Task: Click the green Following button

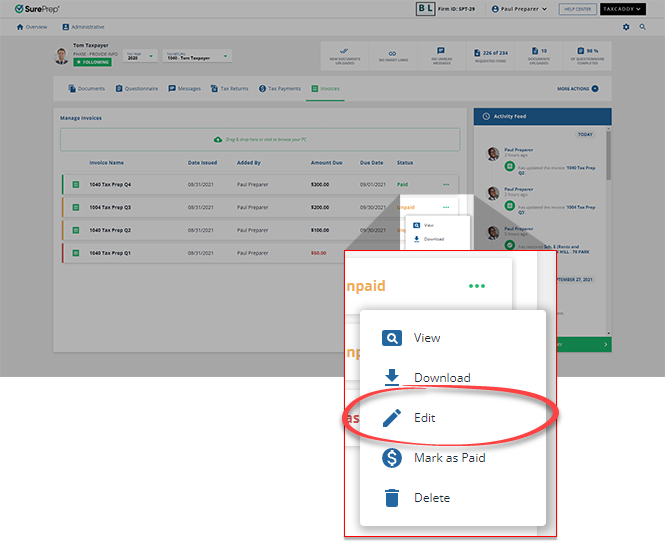Action: pos(92,62)
